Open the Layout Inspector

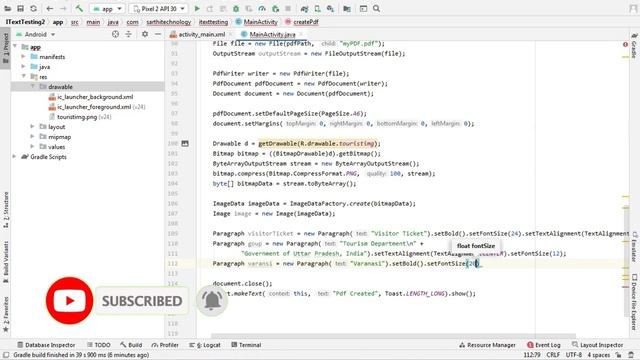598,345
